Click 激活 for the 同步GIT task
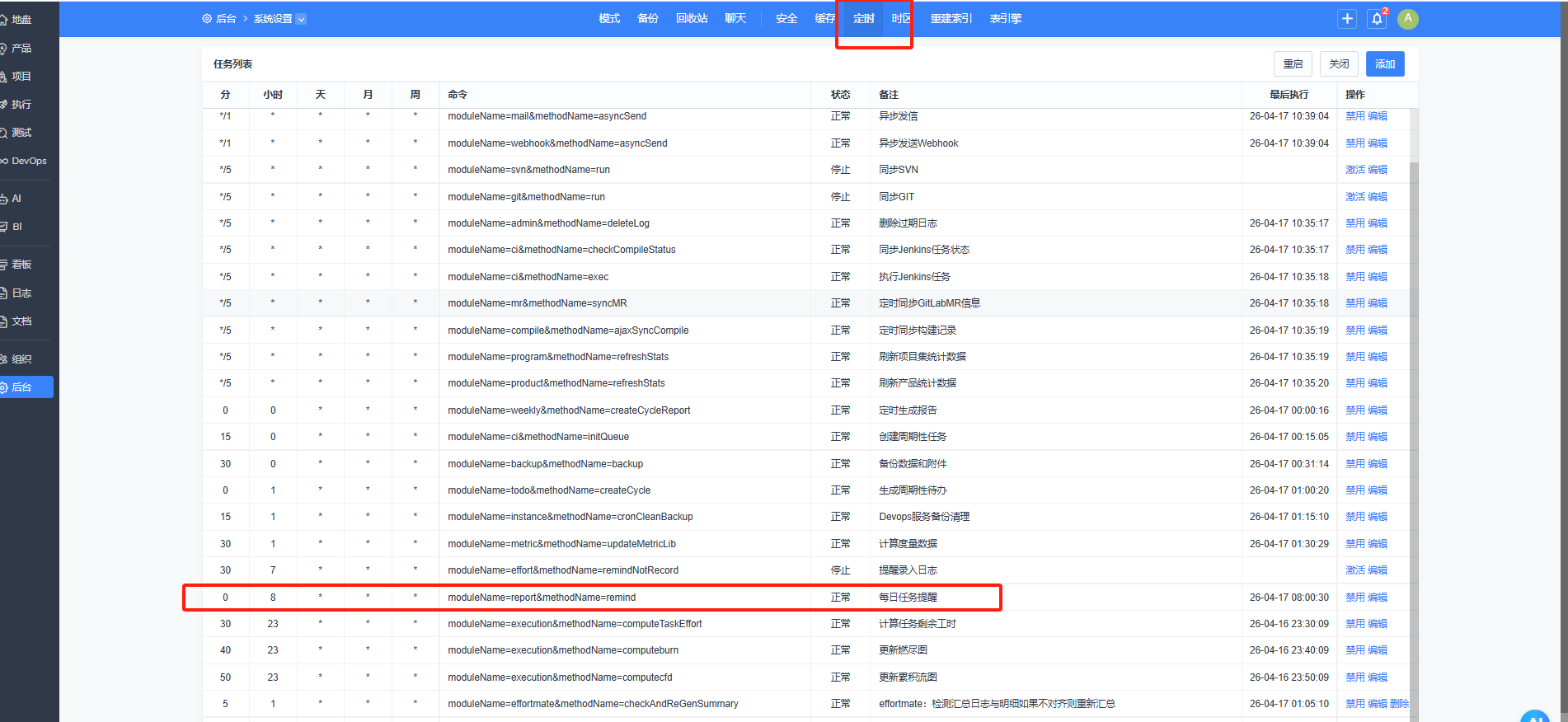Image resolution: width=1568 pixels, height=722 pixels. point(1355,197)
